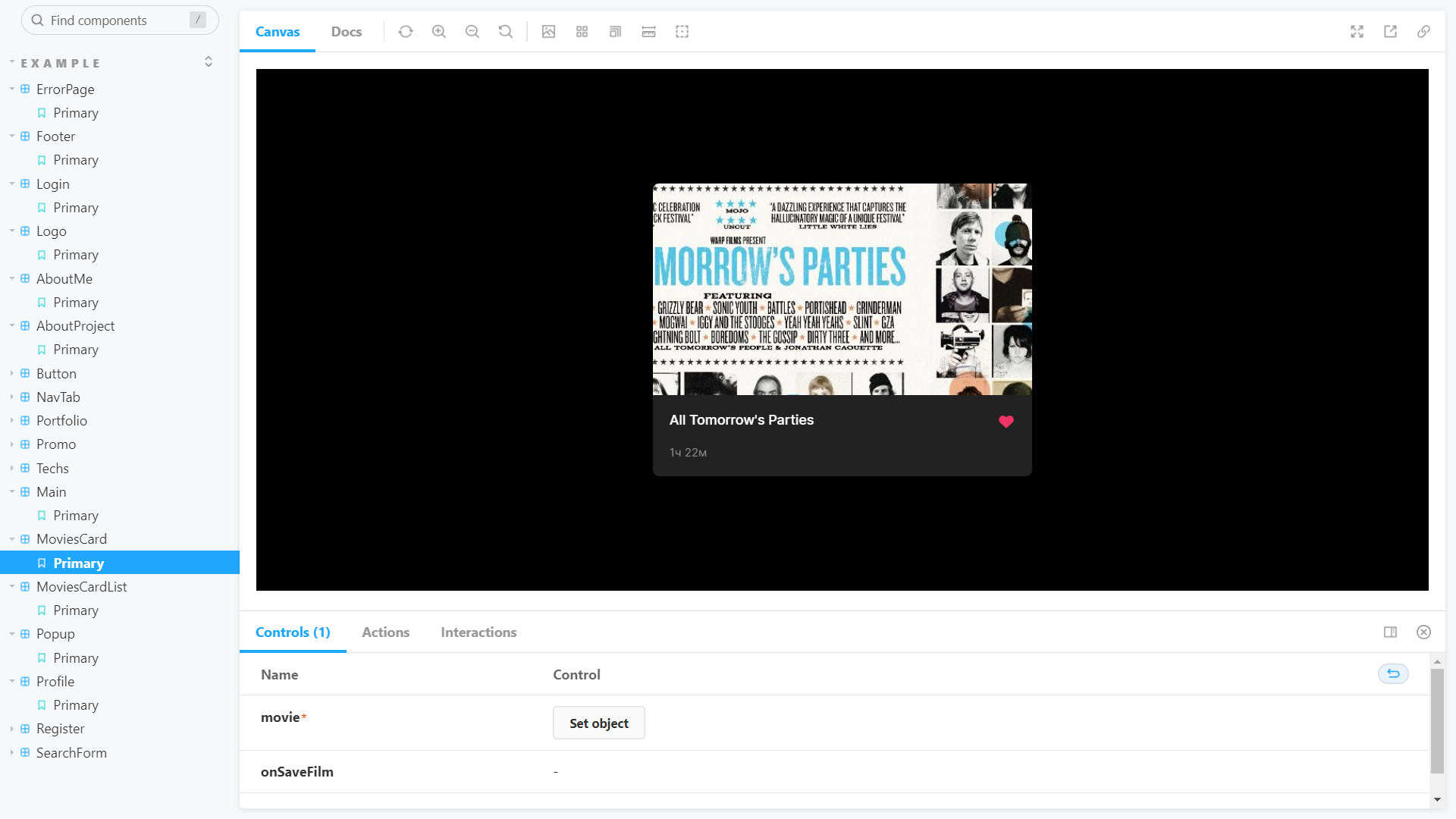The image size is (1456, 819).
Task: Toggle measure tool in toolbar
Action: tap(649, 32)
